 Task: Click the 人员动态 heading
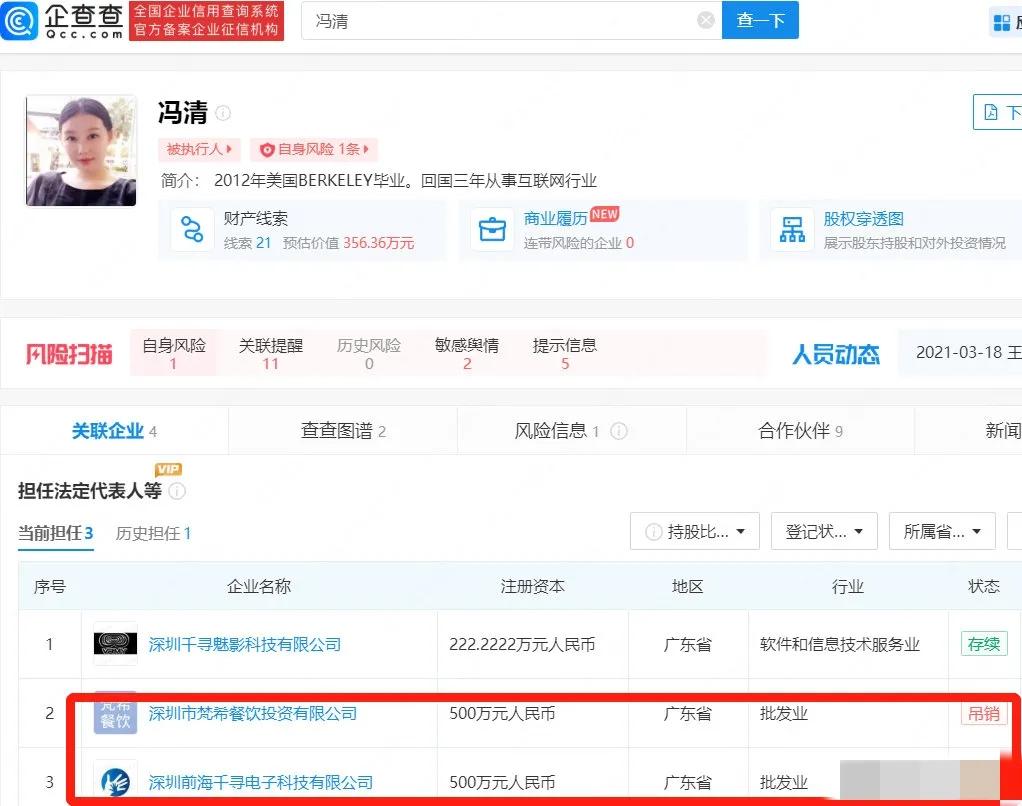pyautogui.click(x=836, y=354)
